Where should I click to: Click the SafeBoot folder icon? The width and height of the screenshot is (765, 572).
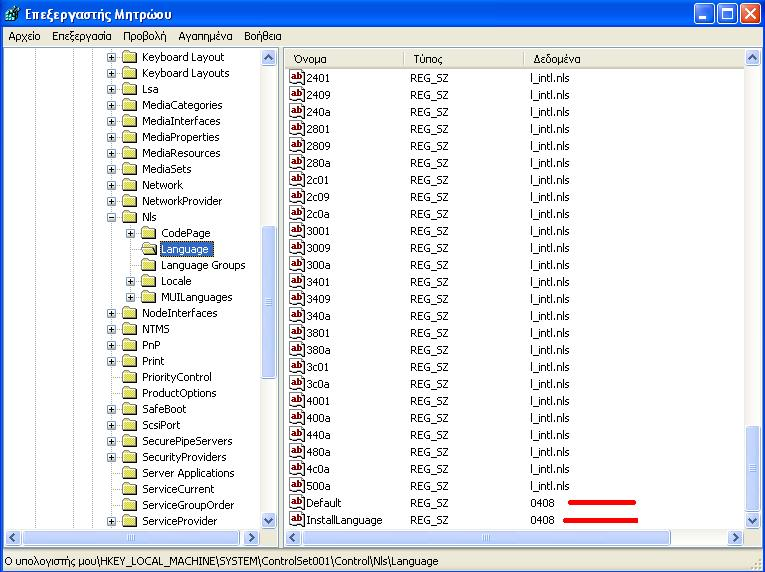pos(129,409)
